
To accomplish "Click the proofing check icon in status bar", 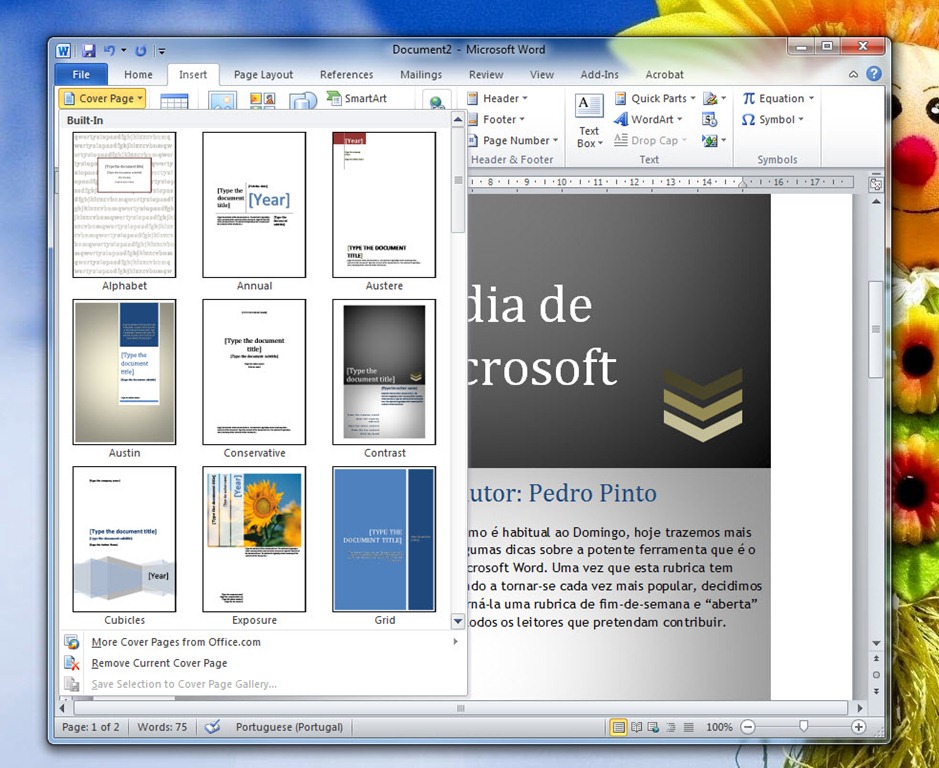I will point(212,727).
